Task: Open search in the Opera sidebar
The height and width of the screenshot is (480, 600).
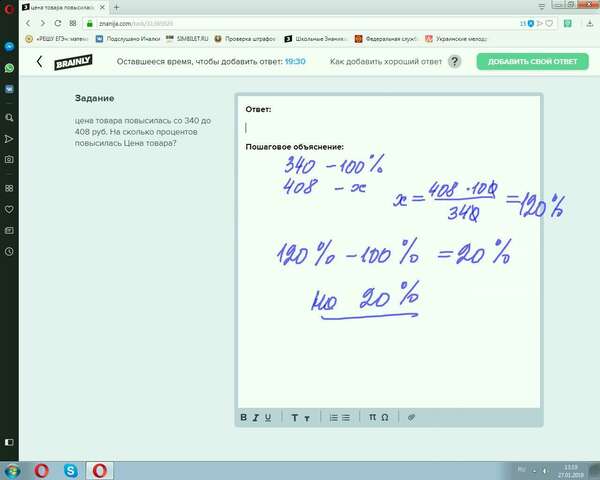Action: tap(9, 118)
